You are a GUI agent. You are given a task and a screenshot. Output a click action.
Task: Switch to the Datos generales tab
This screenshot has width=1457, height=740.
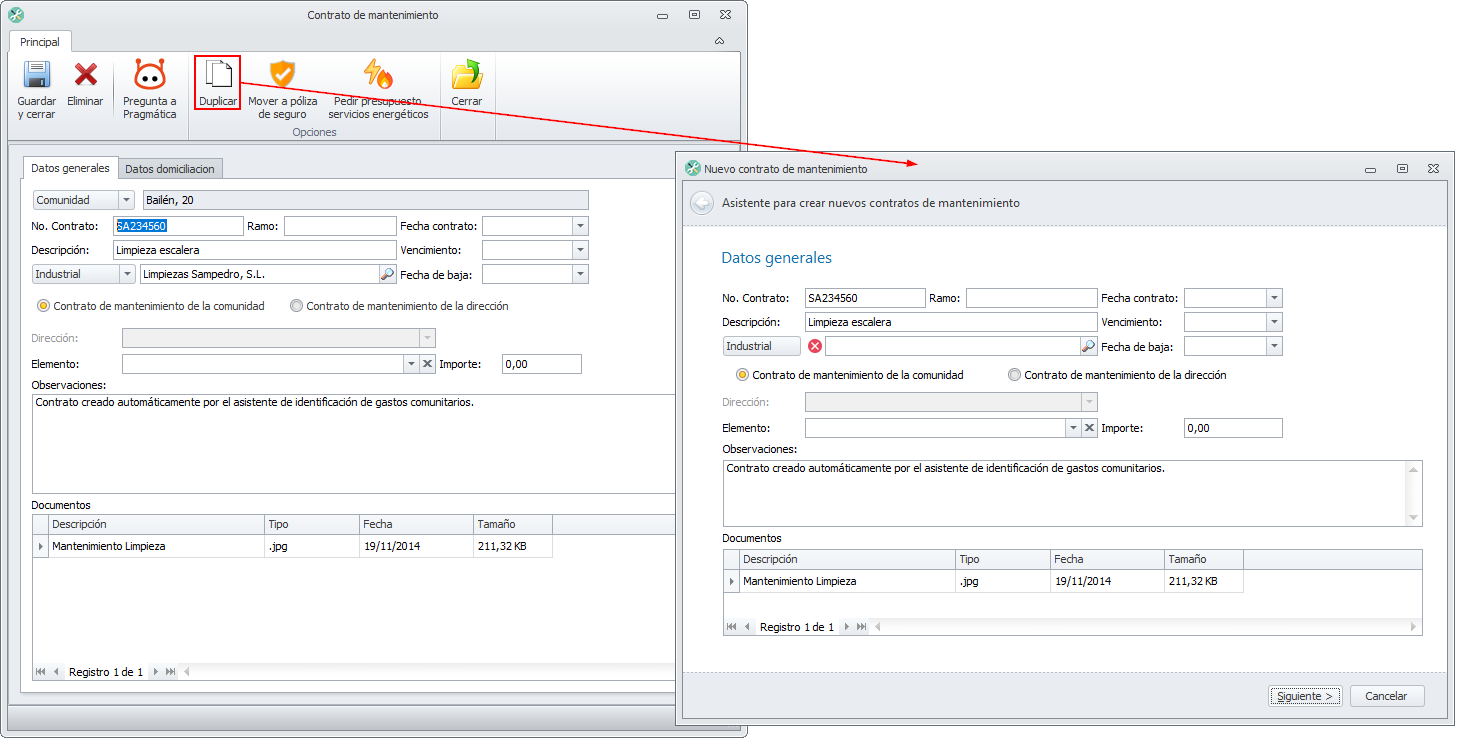point(71,168)
